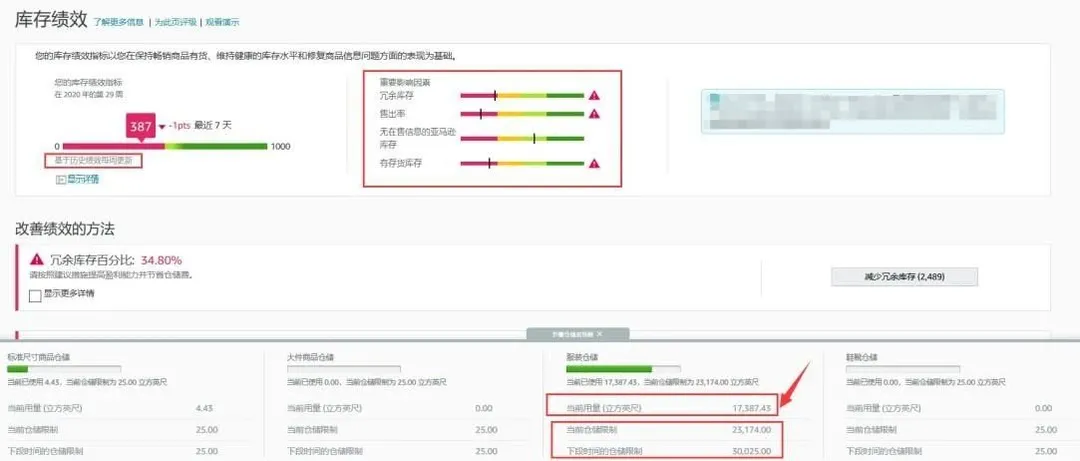1080x461 pixels.
Task: Open the 为此页评级 link
Action: 175,22
